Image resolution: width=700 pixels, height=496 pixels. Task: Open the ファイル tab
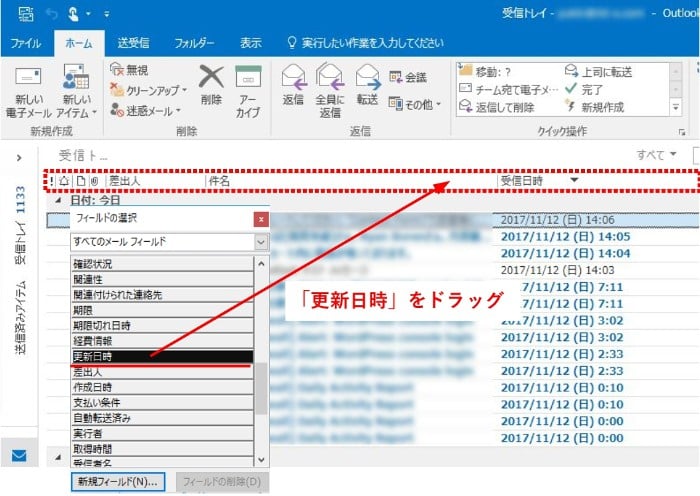(26, 44)
